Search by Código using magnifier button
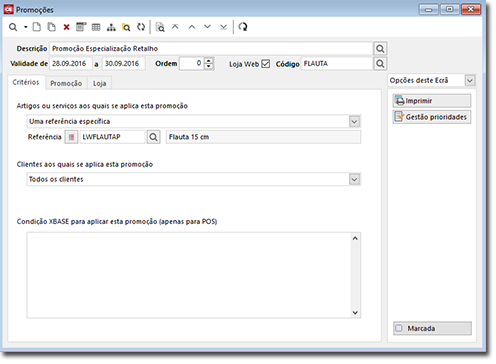This screenshot has width=496, height=364. coord(380,63)
